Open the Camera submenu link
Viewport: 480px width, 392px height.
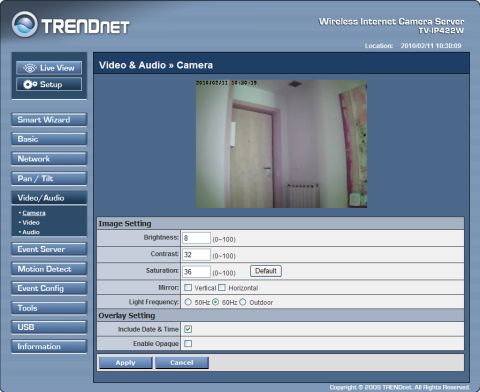[x=34, y=213]
